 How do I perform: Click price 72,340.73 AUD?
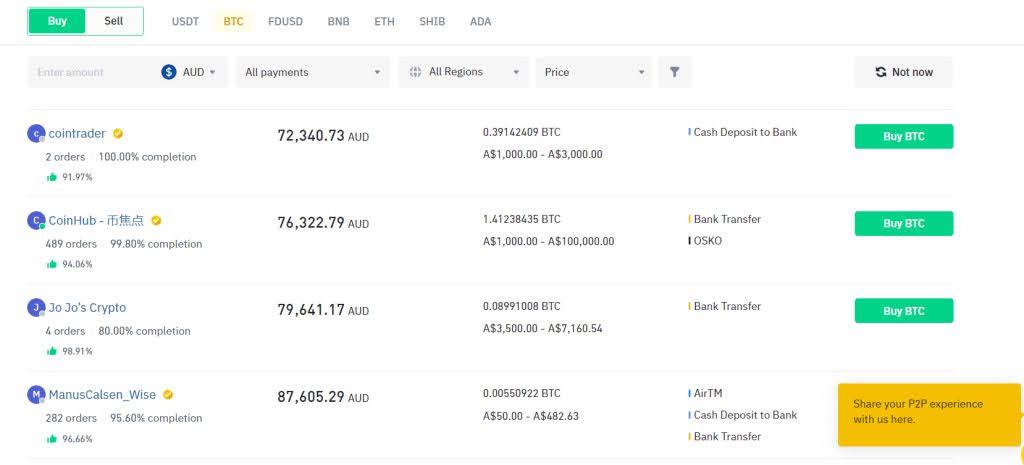[323, 136]
